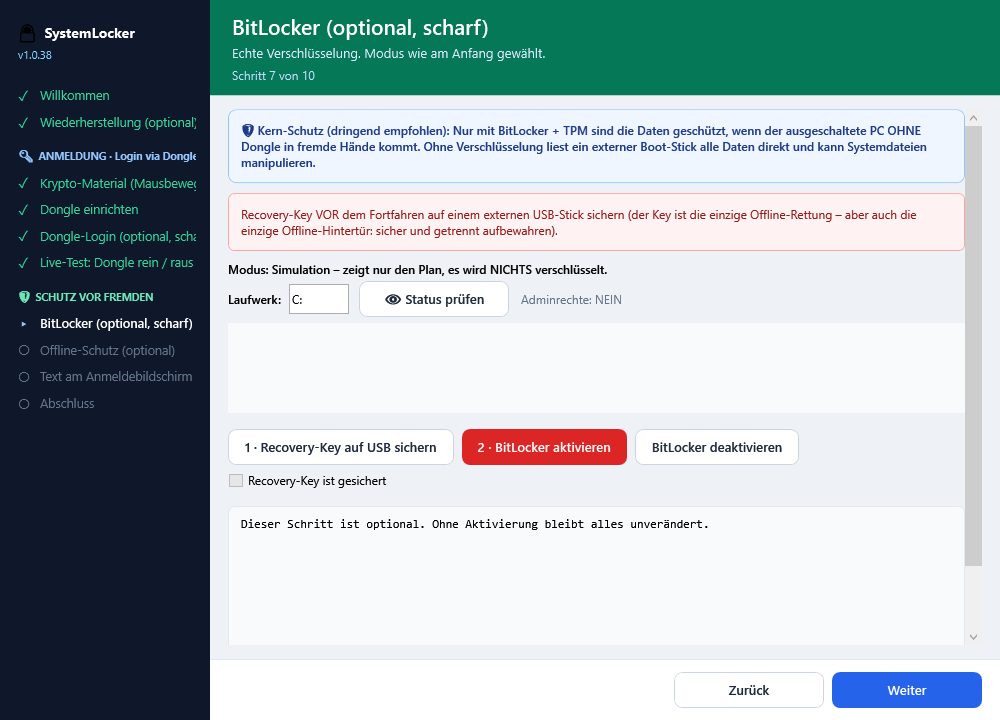Click the blue Kern-Schutz notice text
Screen dimensions: 1000x720
tap(596, 146)
